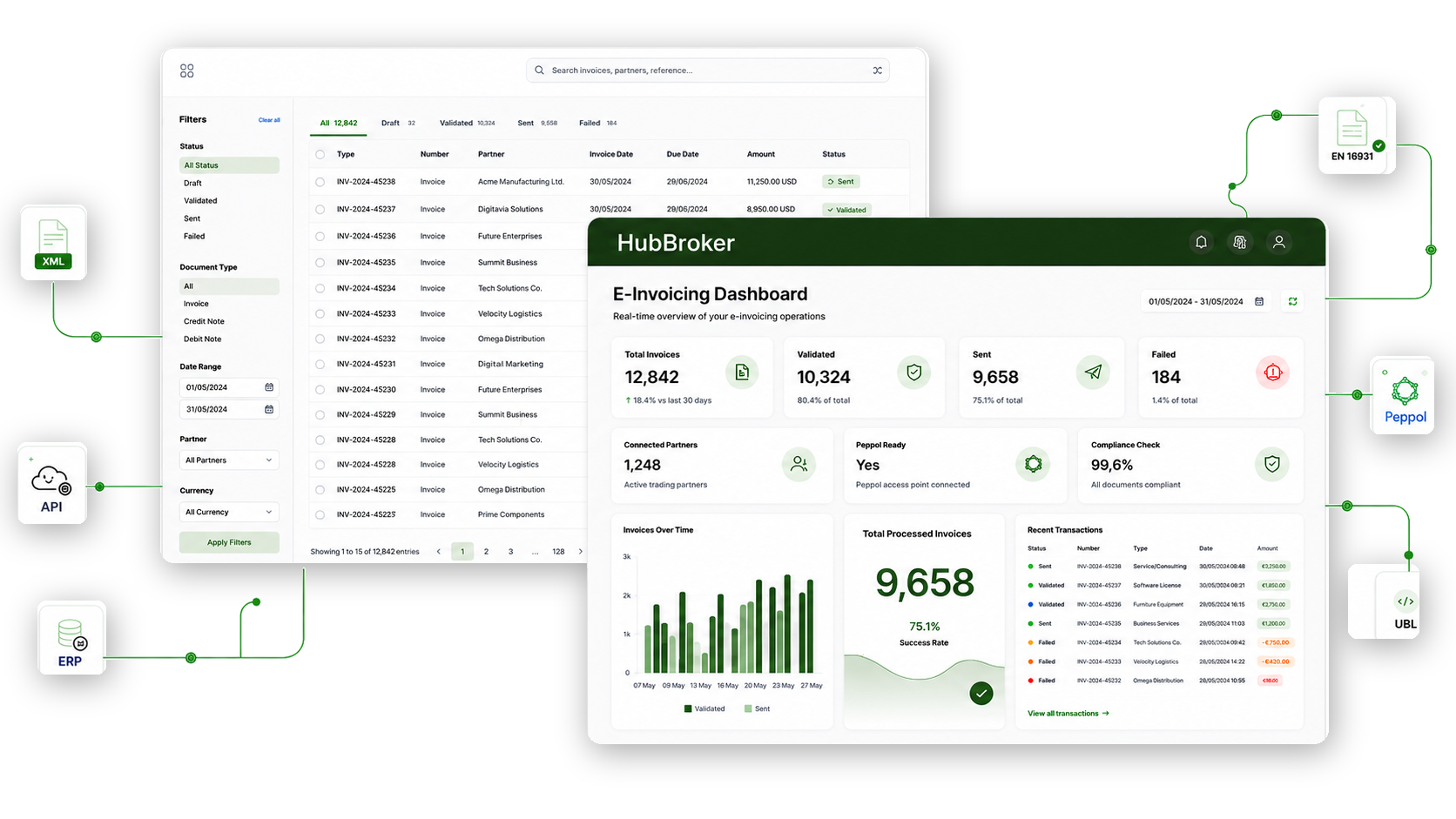Switch to the Draft 32 tab
Image resolution: width=1456 pixels, height=819 pixels.
[x=398, y=123]
